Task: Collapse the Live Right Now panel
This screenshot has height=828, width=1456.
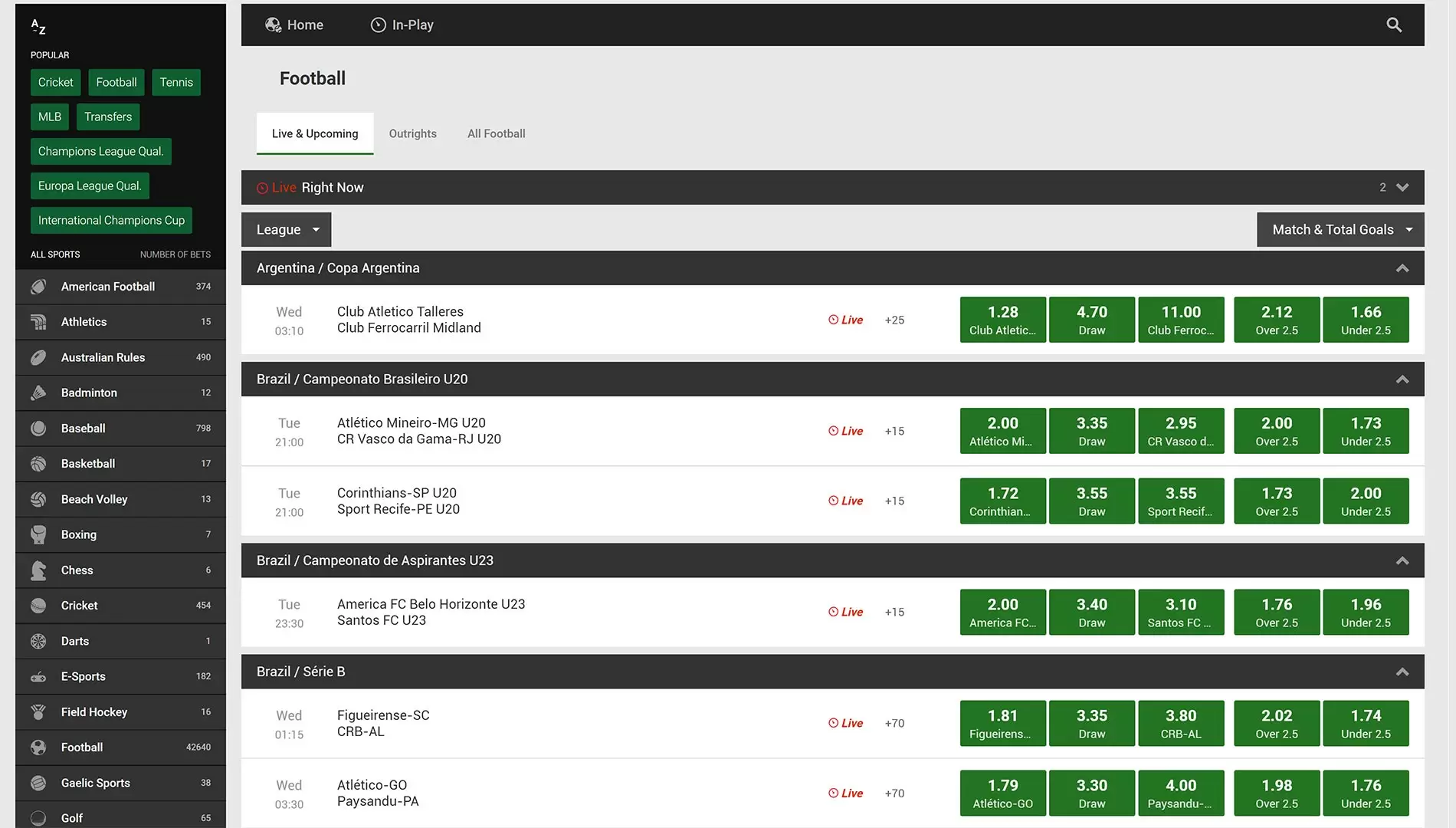Action: [x=1402, y=188]
